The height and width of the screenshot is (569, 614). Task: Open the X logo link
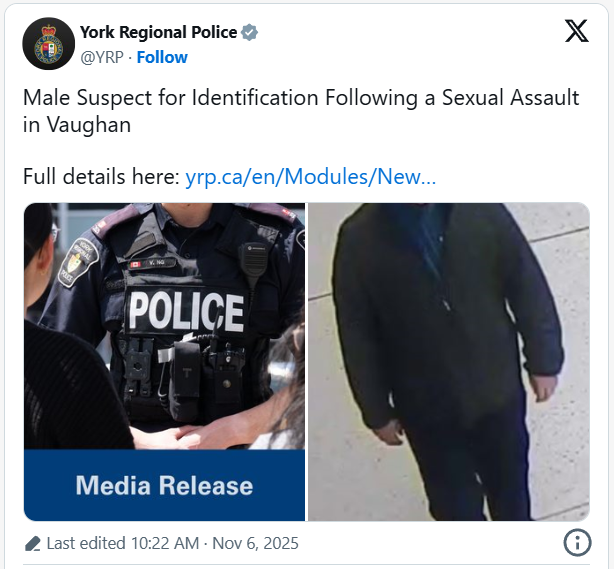pyautogui.click(x=576, y=31)
